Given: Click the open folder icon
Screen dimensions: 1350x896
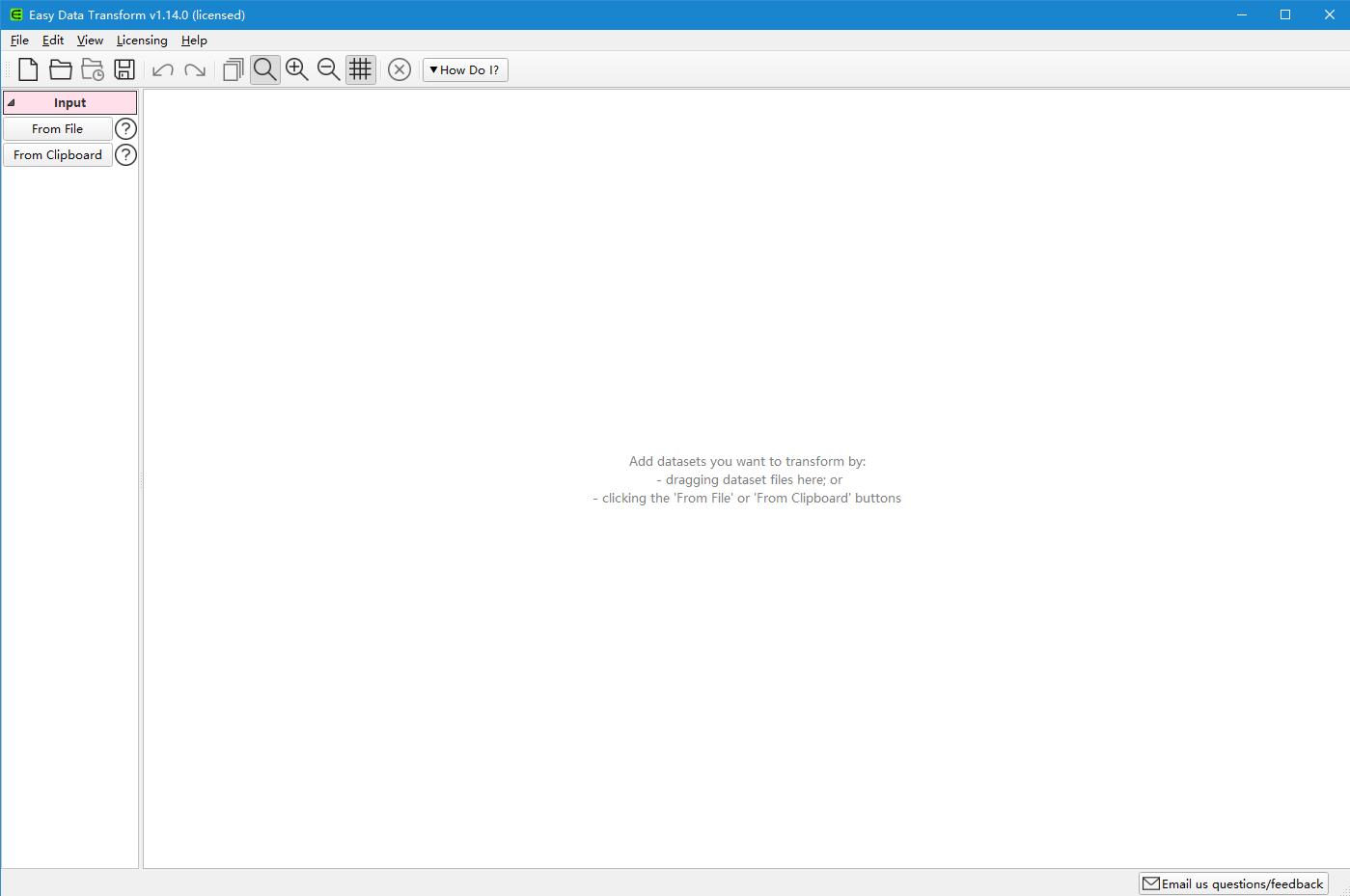Looking at the screenshot, I should click(x=61, y=69).
